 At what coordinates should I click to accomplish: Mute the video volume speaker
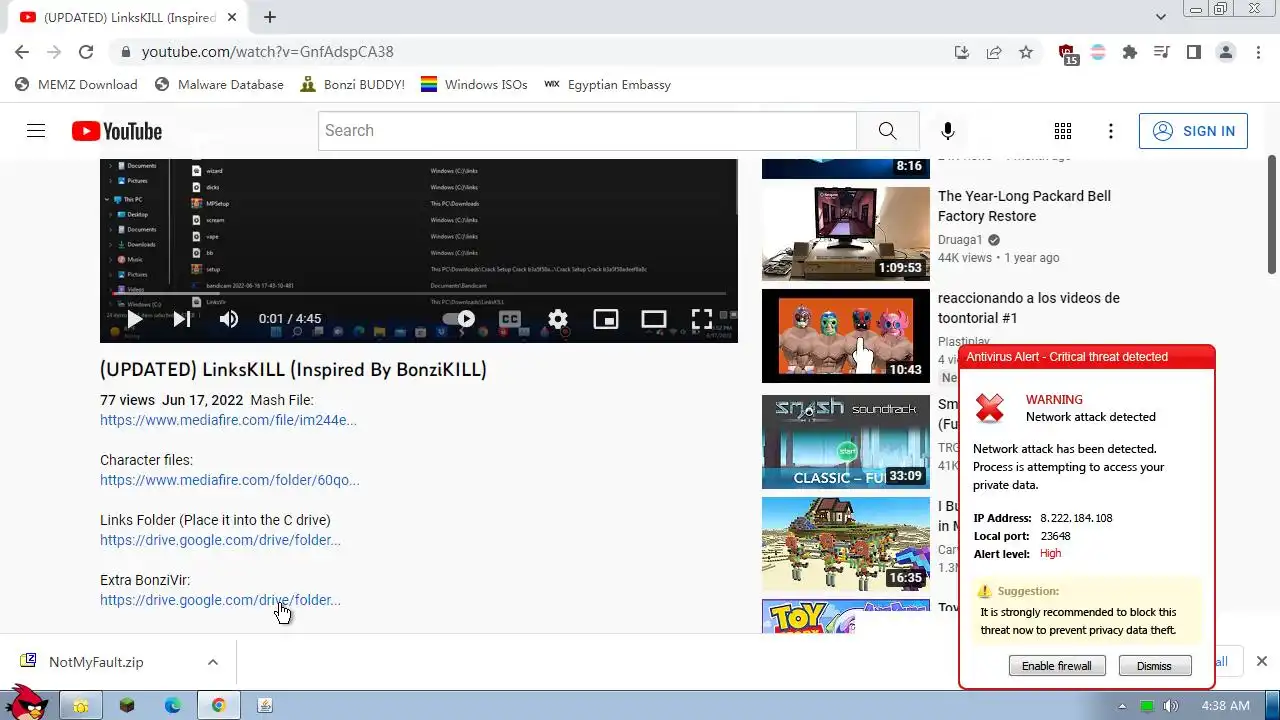pos(229,319)
